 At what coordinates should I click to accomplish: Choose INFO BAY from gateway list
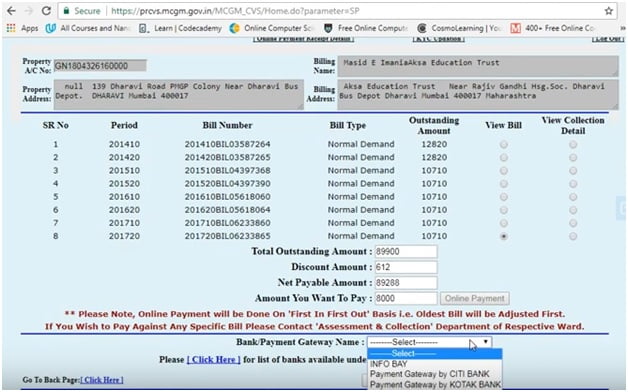tap(435, 364)
